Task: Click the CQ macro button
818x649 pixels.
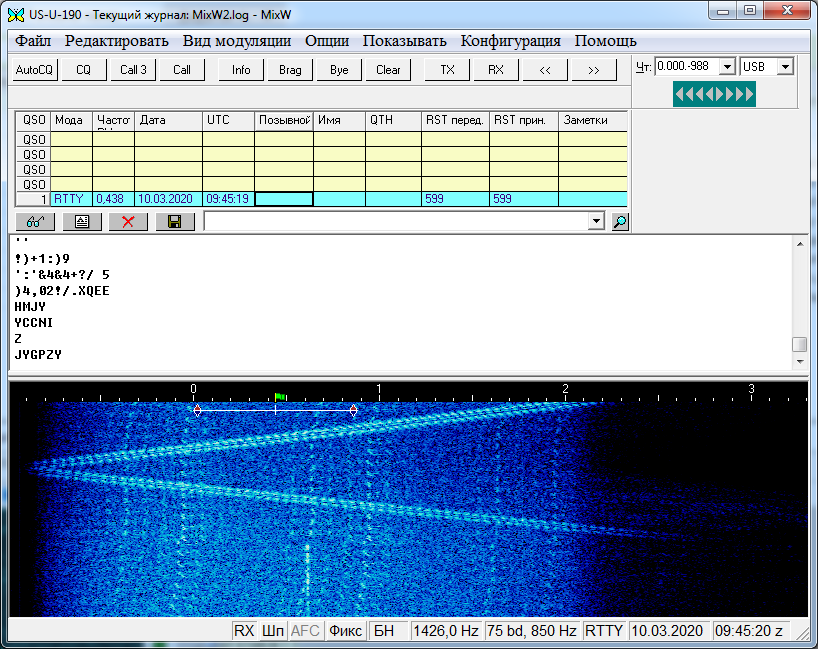Action: [83, 70]
